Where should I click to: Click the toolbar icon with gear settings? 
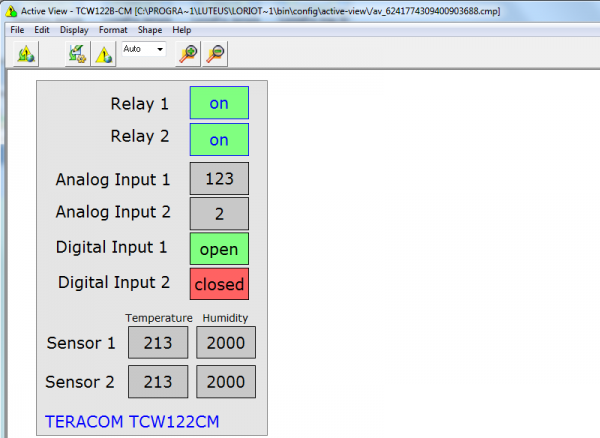click(x=78, y=54)
